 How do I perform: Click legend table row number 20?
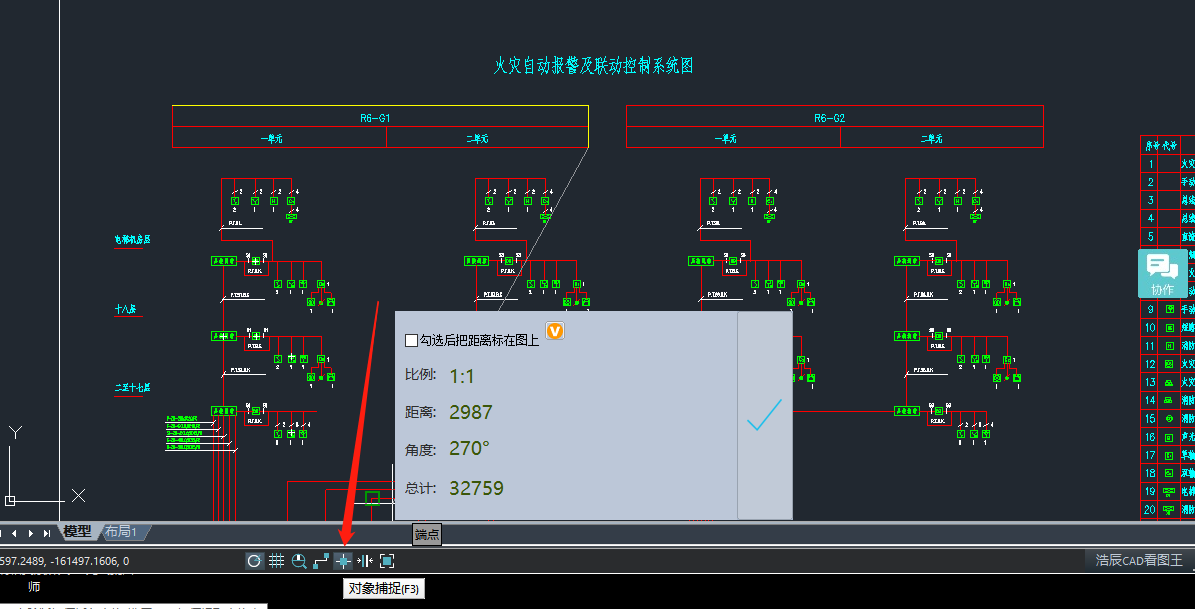pyautogui.click(x=1149, y=509)
